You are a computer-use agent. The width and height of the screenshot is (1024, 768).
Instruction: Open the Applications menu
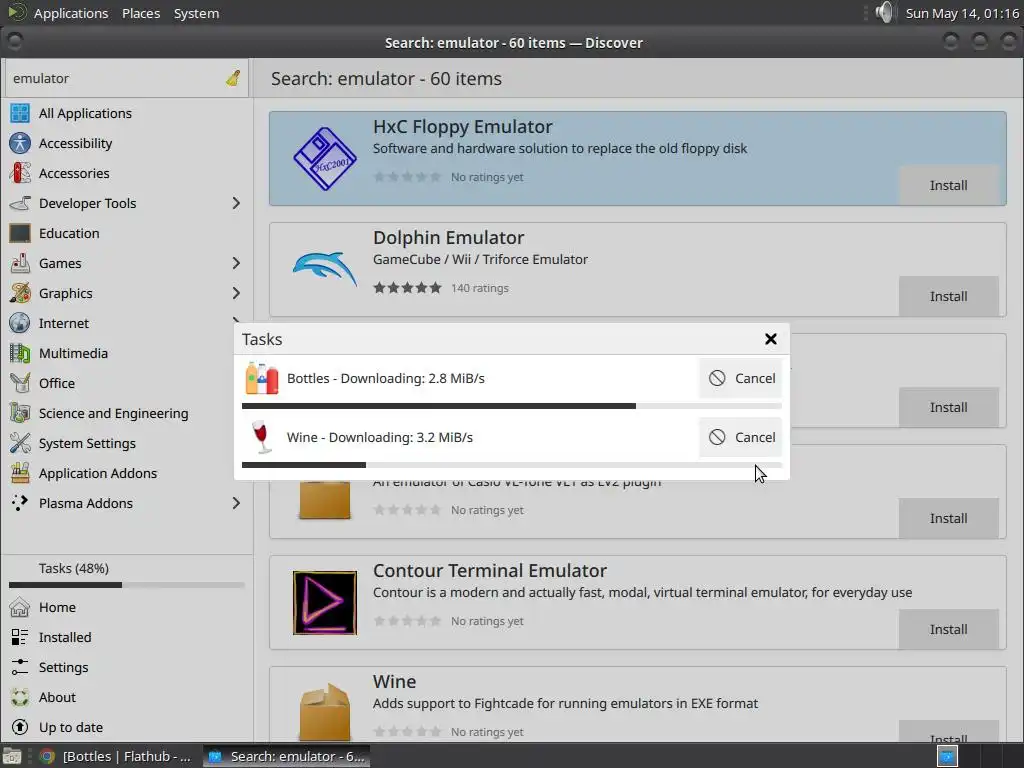pyautogui.click(x=71, y=13)
